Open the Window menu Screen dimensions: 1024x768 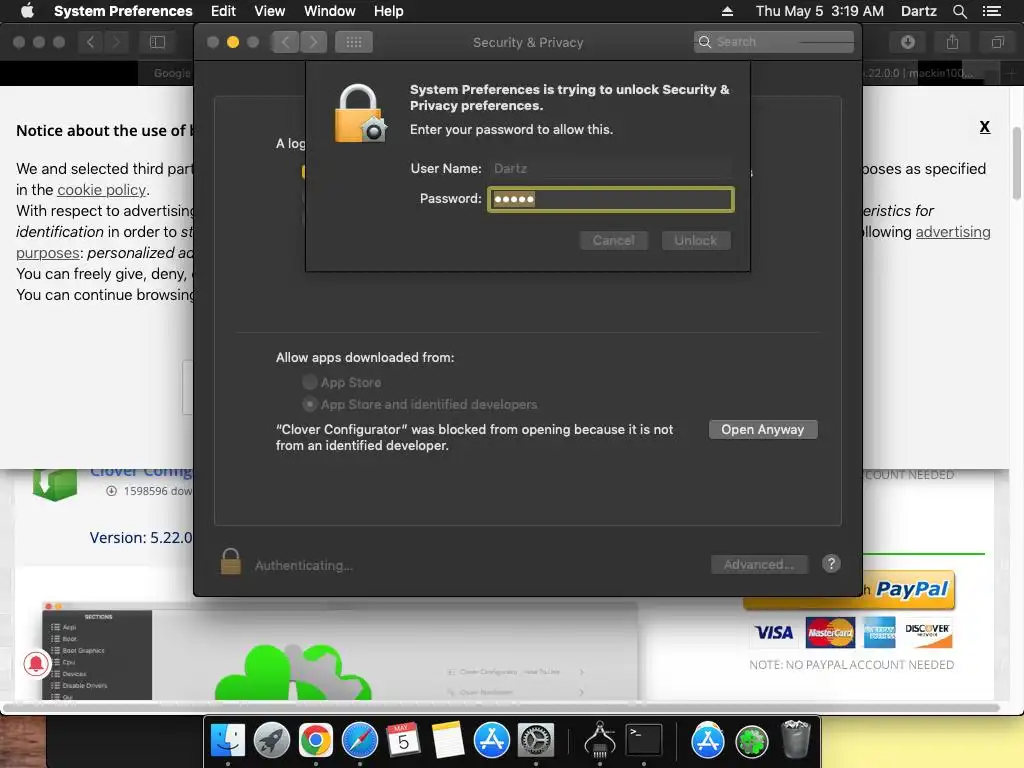tap(329, 11)
